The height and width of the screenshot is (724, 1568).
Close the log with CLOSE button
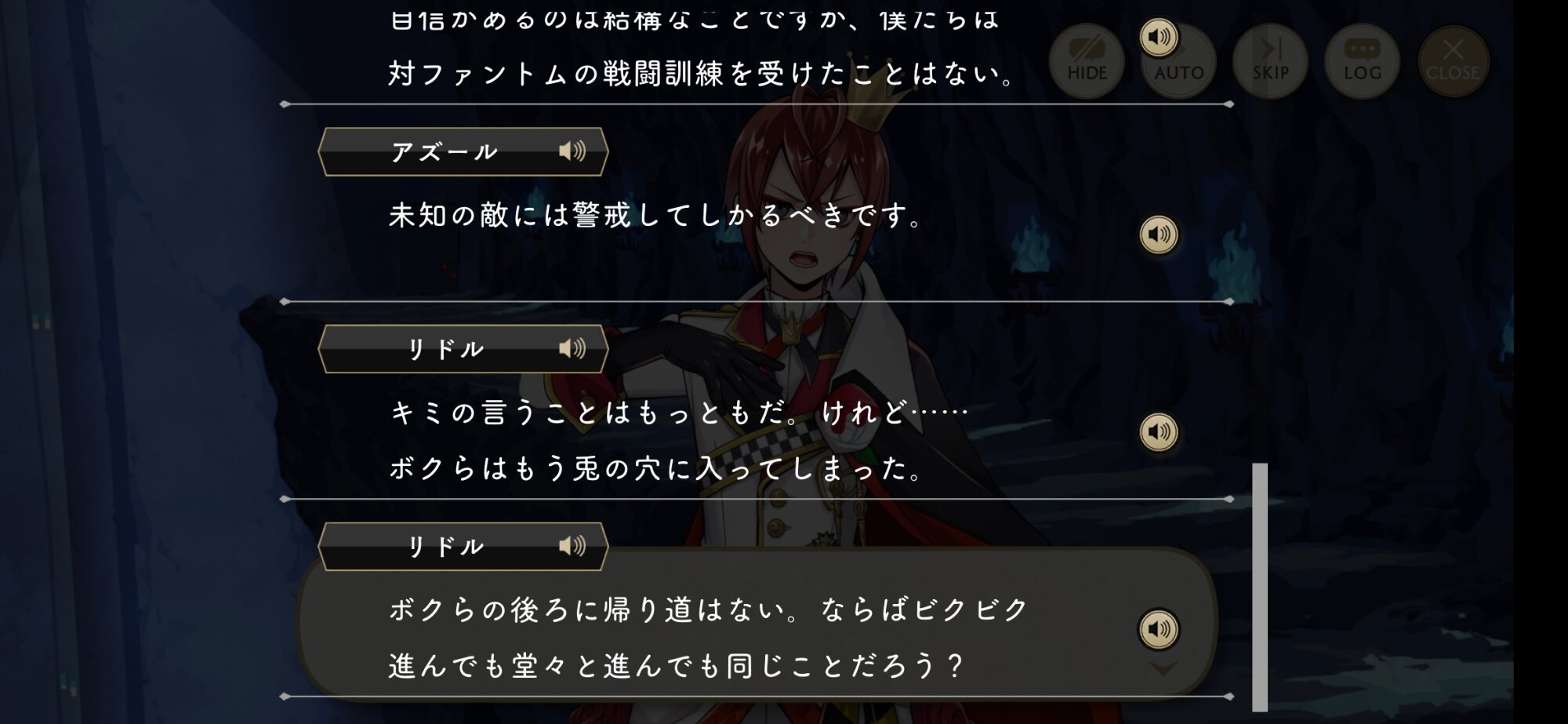point(1454,60)
